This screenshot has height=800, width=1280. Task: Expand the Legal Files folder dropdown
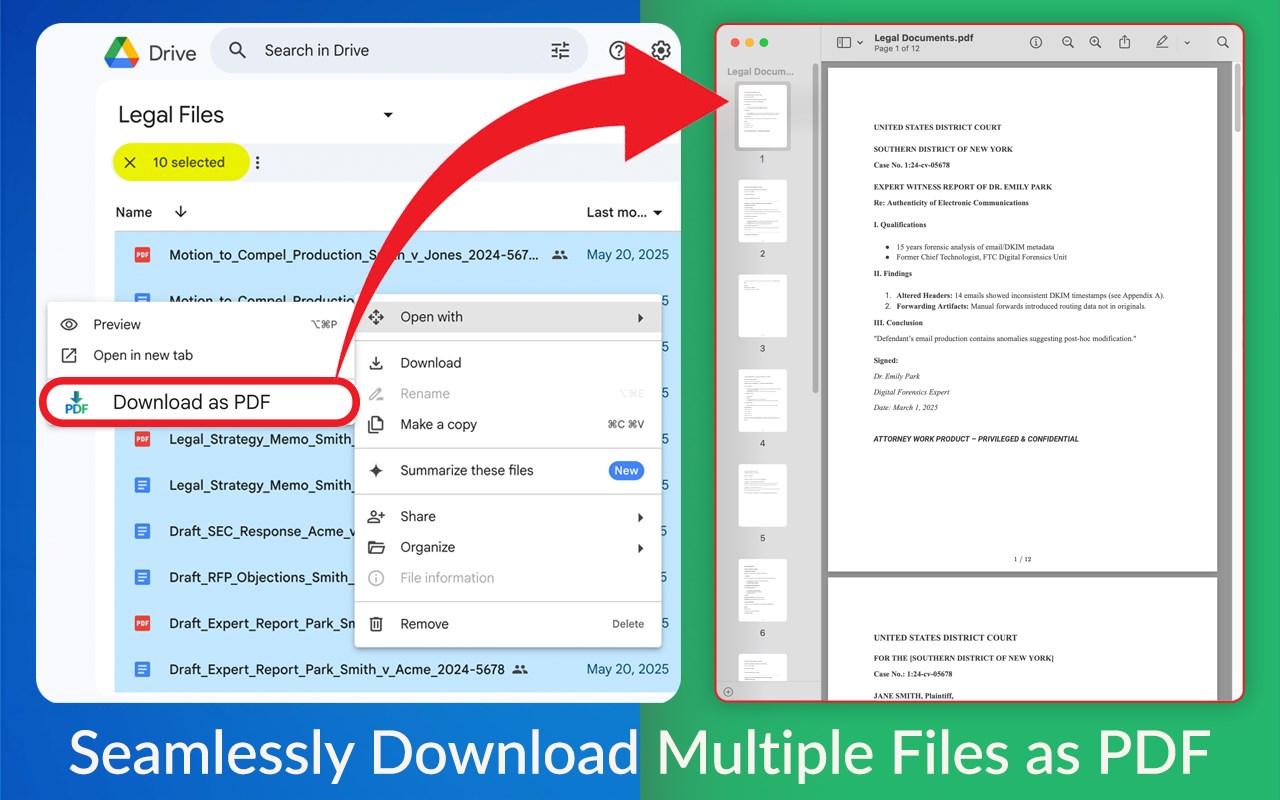(388, 115)
